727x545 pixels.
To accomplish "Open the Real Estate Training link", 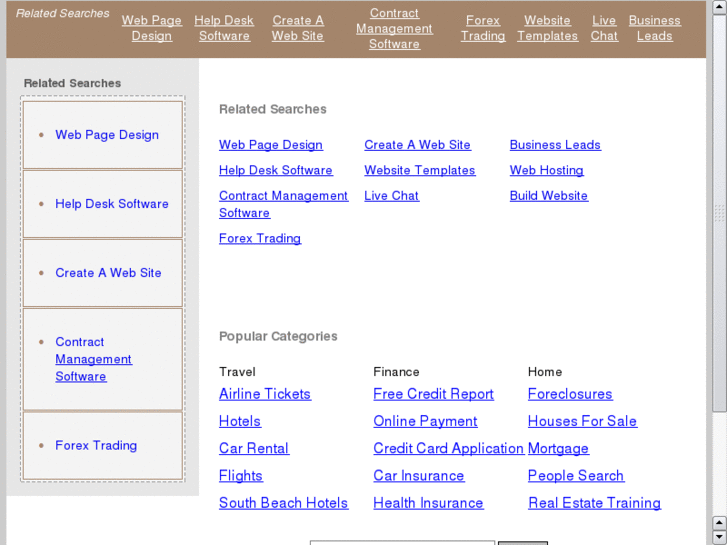I will [x=595, y=504].
